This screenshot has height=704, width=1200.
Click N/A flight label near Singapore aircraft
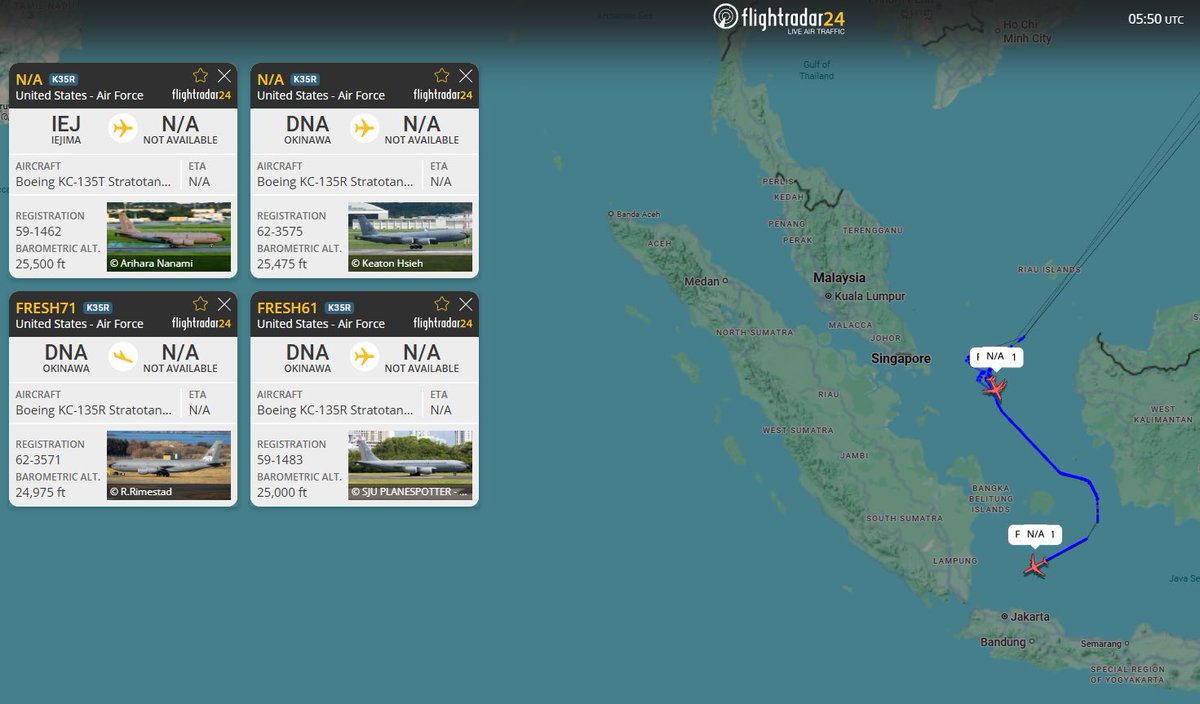click(x=994, y=356)
